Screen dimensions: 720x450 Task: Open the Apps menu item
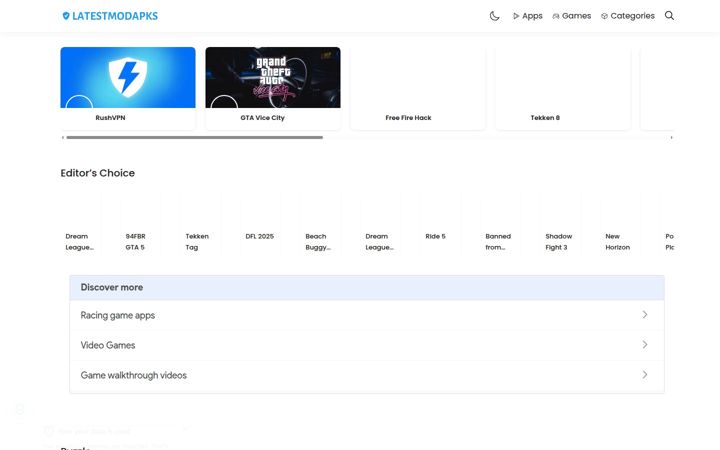tap(528, 16)
